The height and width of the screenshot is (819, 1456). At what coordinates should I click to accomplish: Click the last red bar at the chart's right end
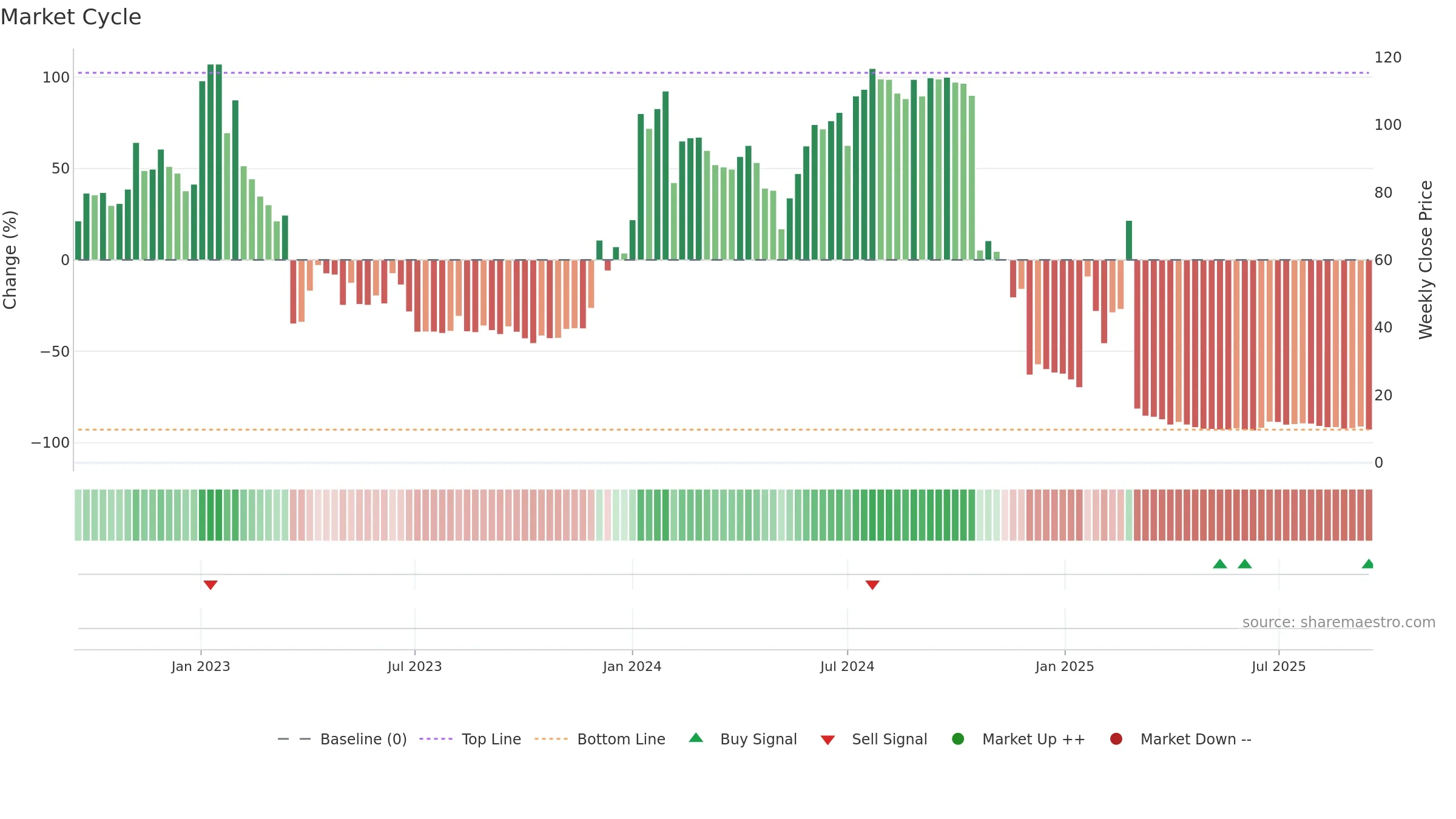[x=1369, y=345]
